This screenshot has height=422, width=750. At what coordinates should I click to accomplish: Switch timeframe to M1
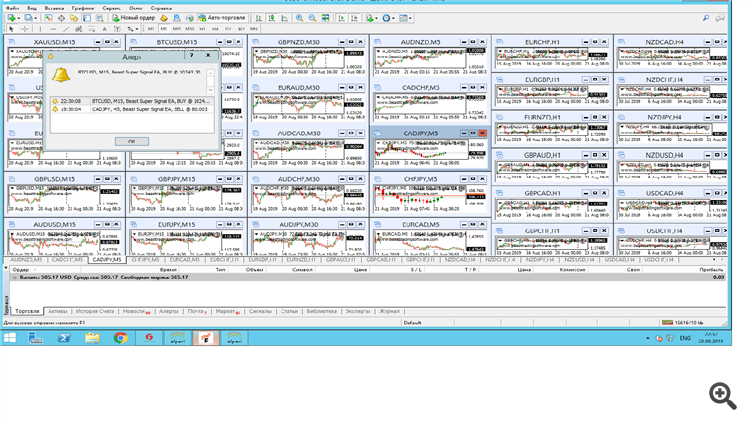pos(151,29)
